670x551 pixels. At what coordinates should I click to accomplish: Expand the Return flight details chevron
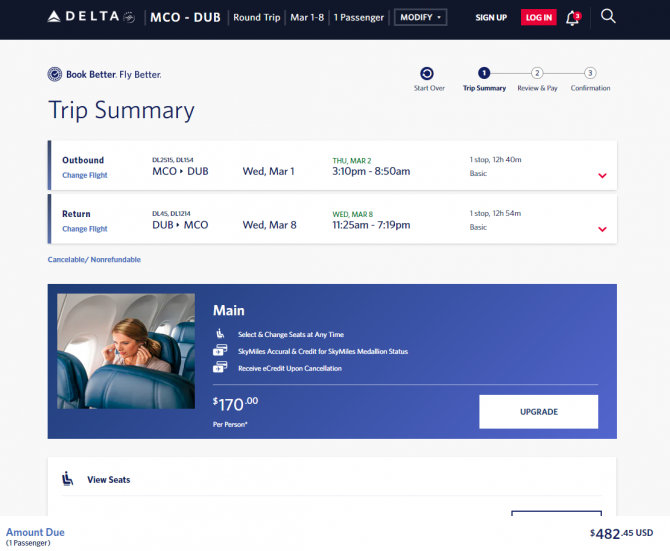(x=602, y=229)
